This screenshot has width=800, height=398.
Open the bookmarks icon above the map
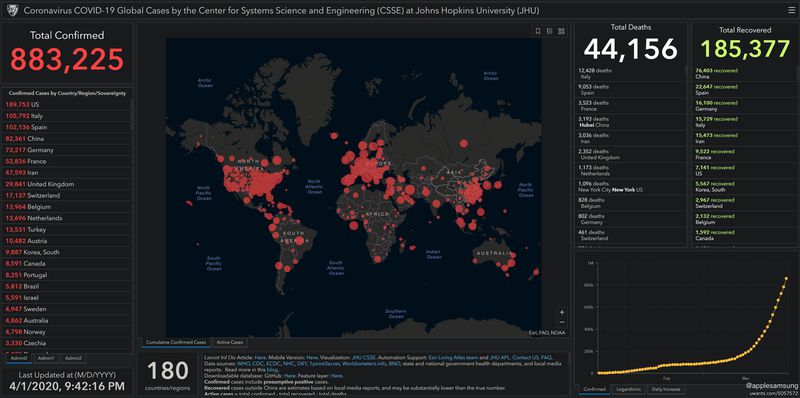point(538,31)
